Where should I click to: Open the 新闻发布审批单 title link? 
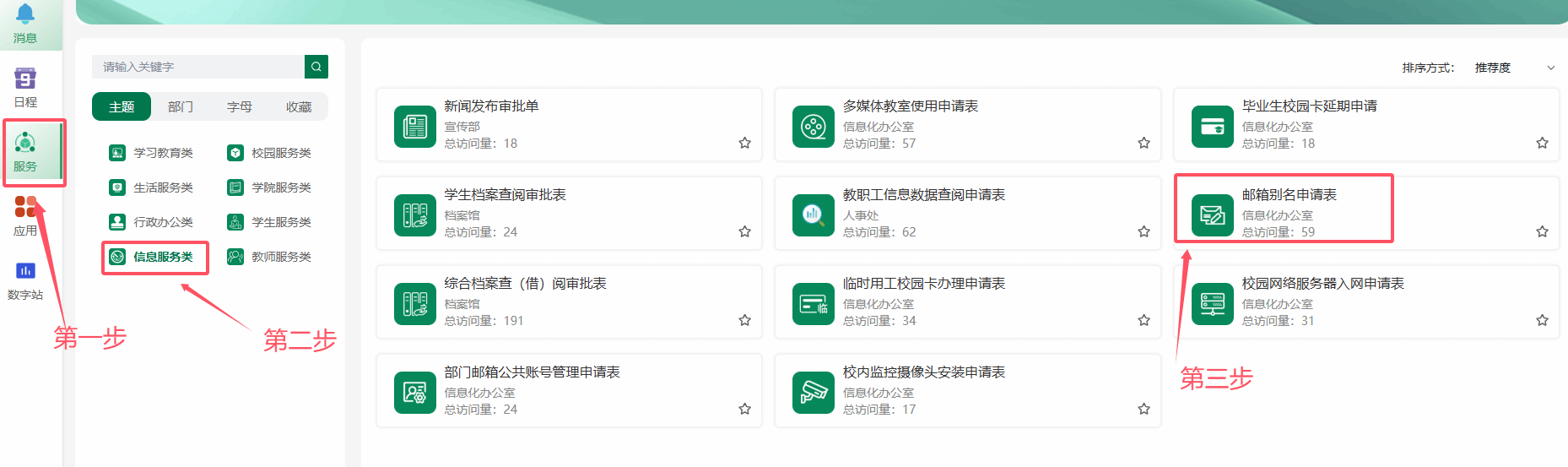492,106
